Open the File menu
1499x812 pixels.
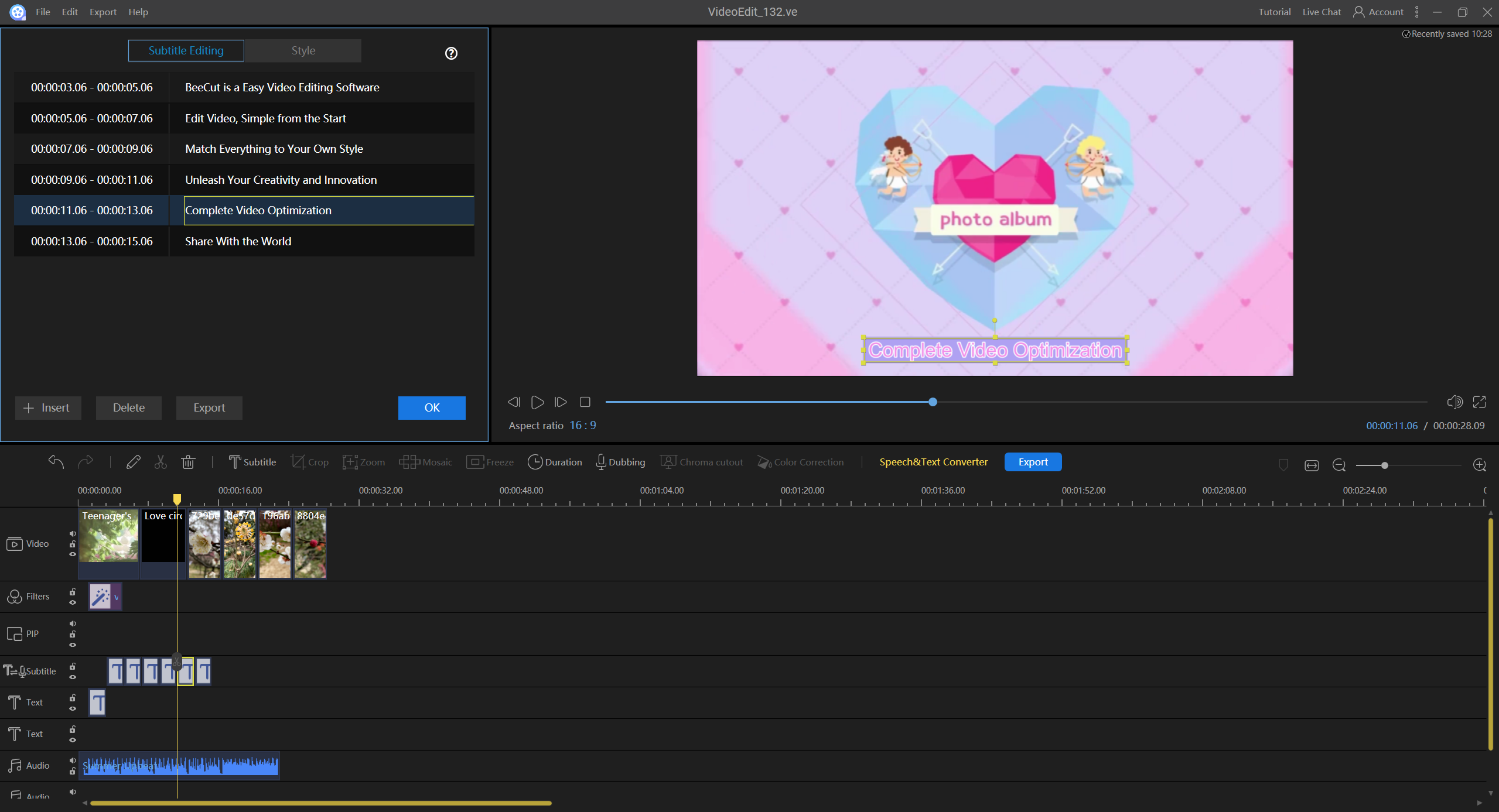pos(42,12)
